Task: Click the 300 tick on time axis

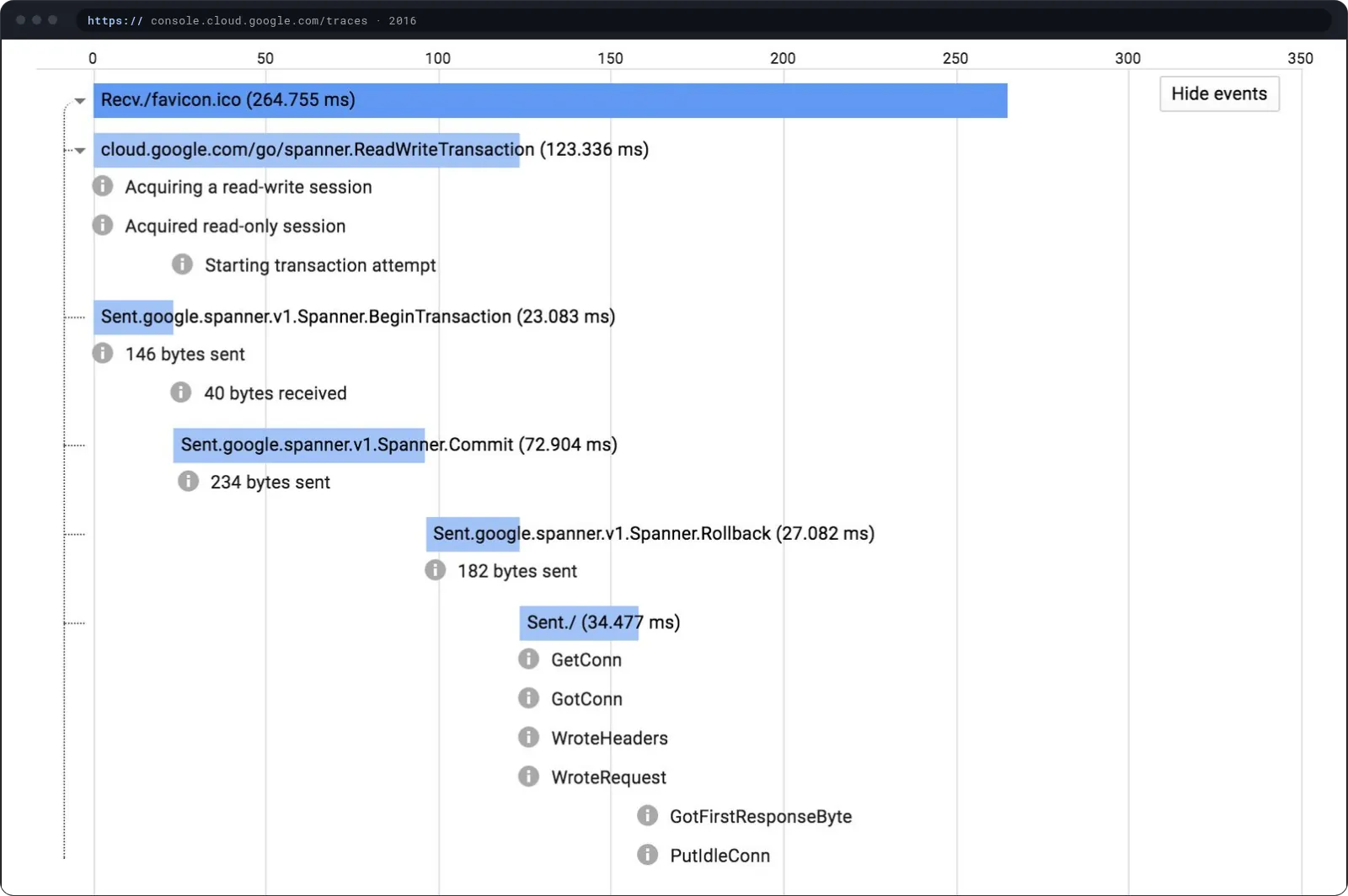Action: tap(1127, 58)
